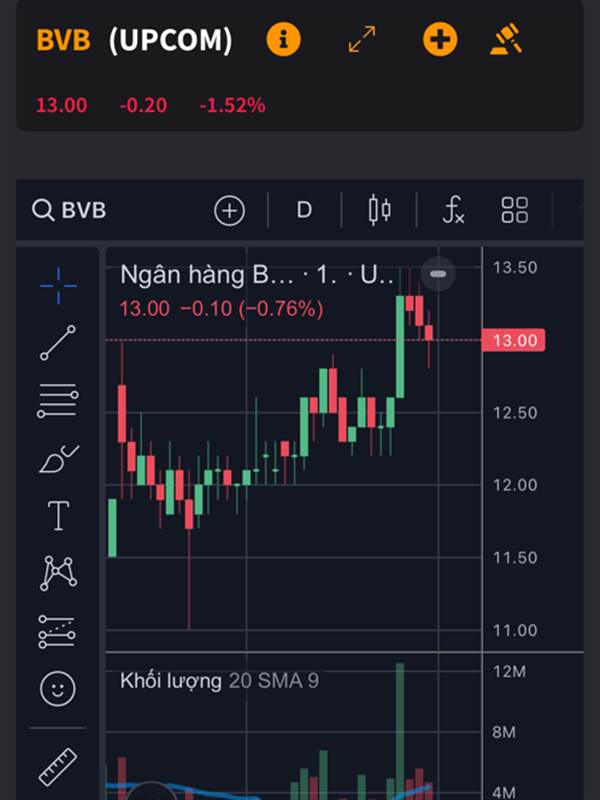Add compare symbol with circled plus
This screenshot has width=600, height=800.
click(230, 210)
